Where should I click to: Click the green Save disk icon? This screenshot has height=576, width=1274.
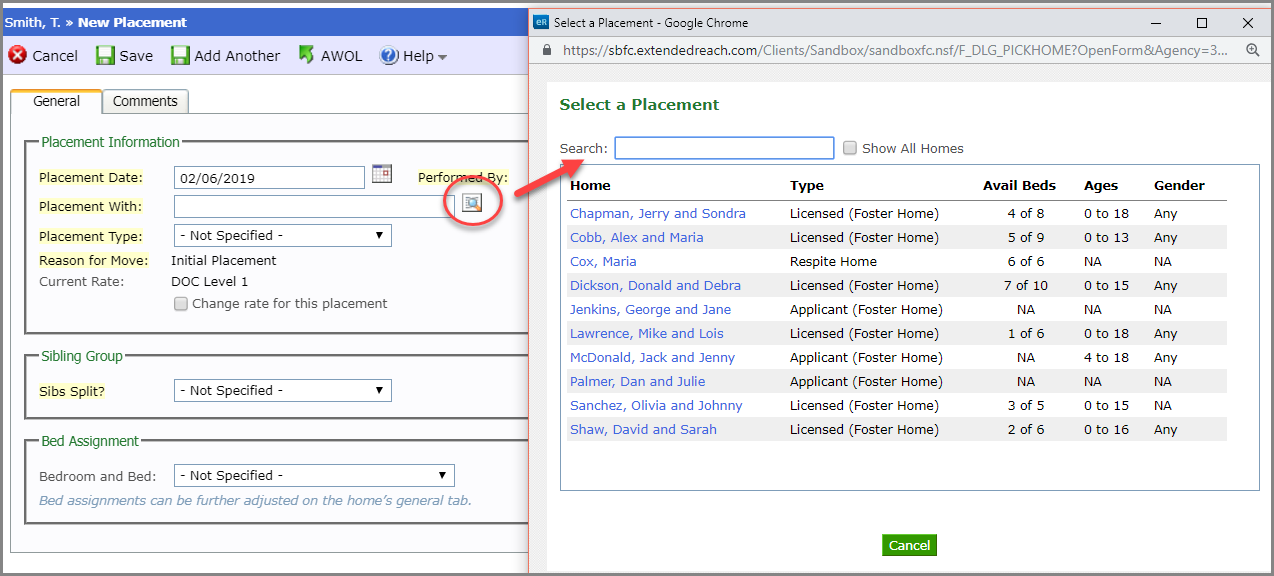(105, 55)
